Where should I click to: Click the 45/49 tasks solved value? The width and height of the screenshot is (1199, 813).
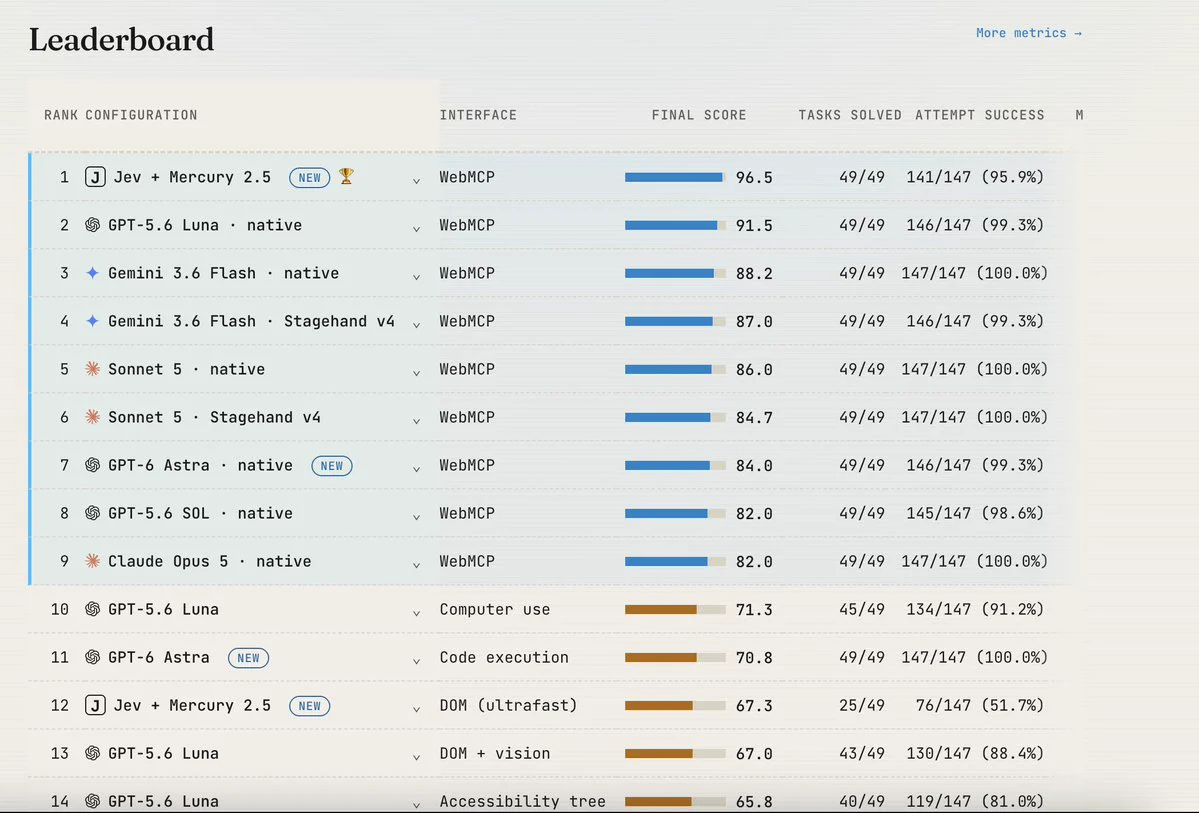click(x=862, y=610)
